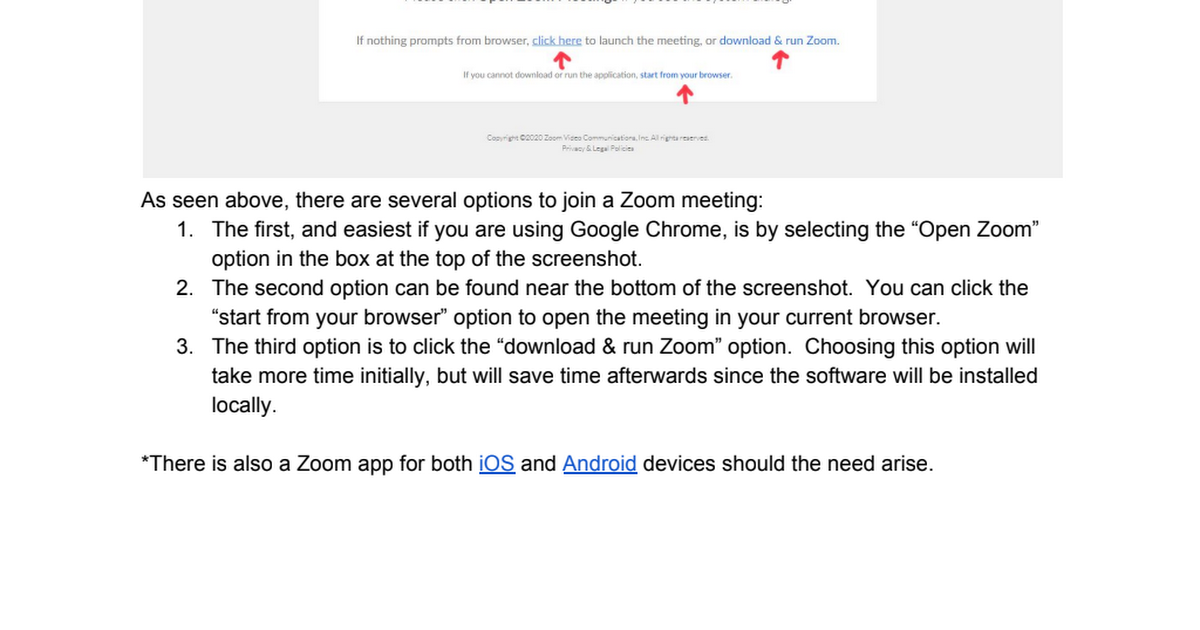1200x630 pixels.
Task: Click the word "locally" ending item 3
Action: [x=244, y=406]
